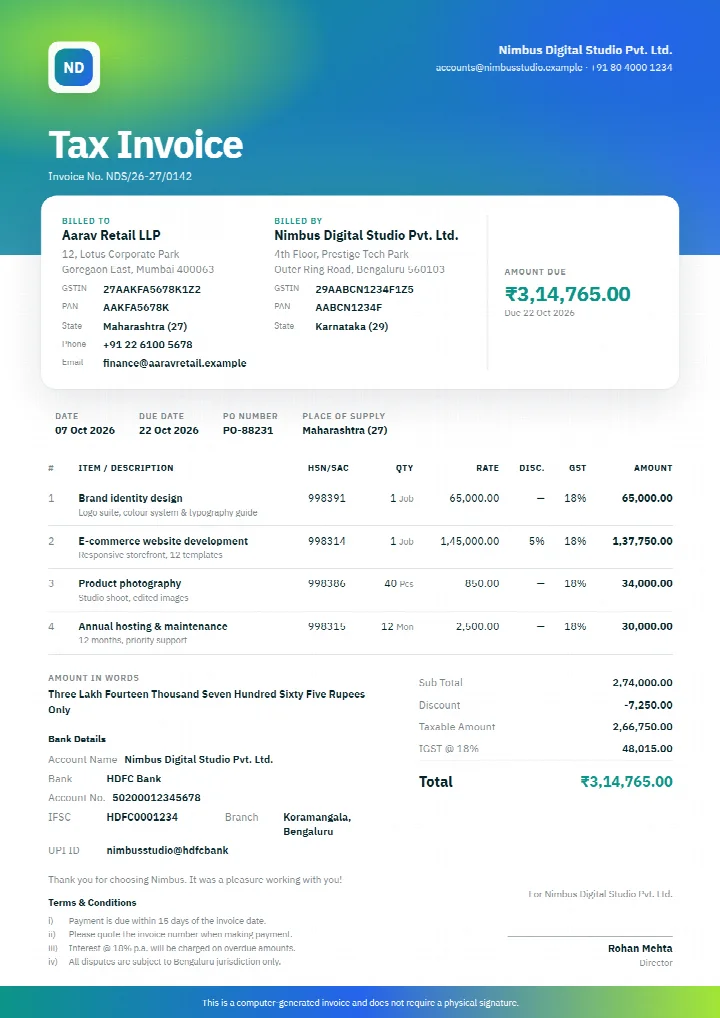
Task: Click GSTIN 27AAKFA5678K1Z2
Action: [x=152, y=290]
